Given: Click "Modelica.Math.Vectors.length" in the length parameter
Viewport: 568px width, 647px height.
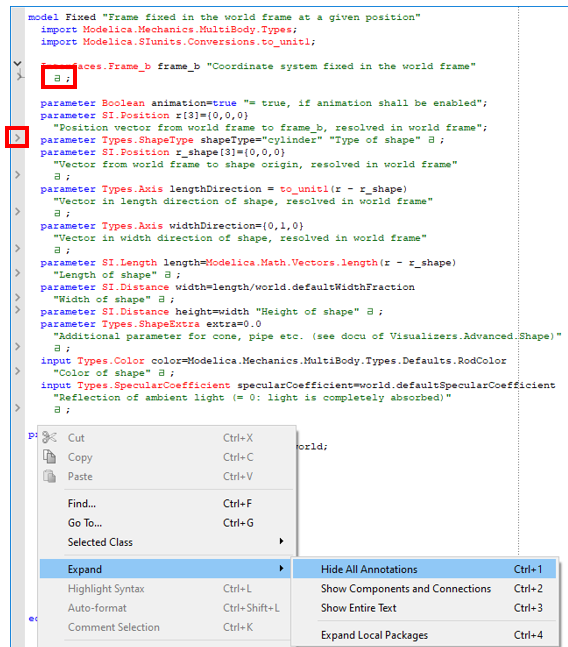Looking at the screenshot, I should [292, 262].
